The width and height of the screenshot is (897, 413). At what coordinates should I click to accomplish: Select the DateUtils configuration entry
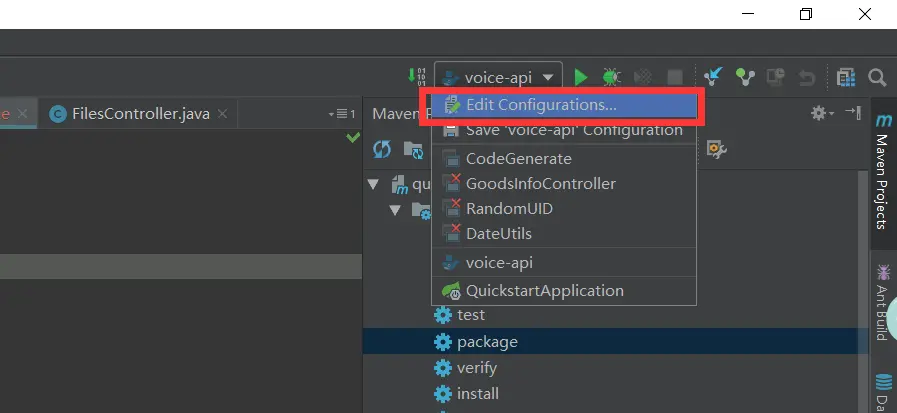[563, 234]
